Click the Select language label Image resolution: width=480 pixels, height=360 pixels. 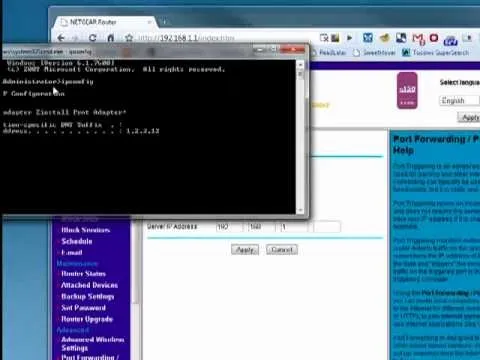coord(460,82)
